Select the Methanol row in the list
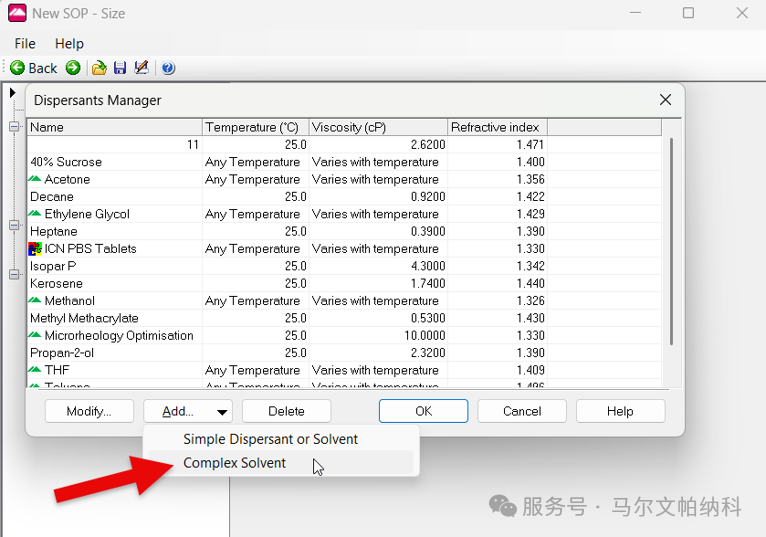This screenshot has height=537, width=766. 344,301
